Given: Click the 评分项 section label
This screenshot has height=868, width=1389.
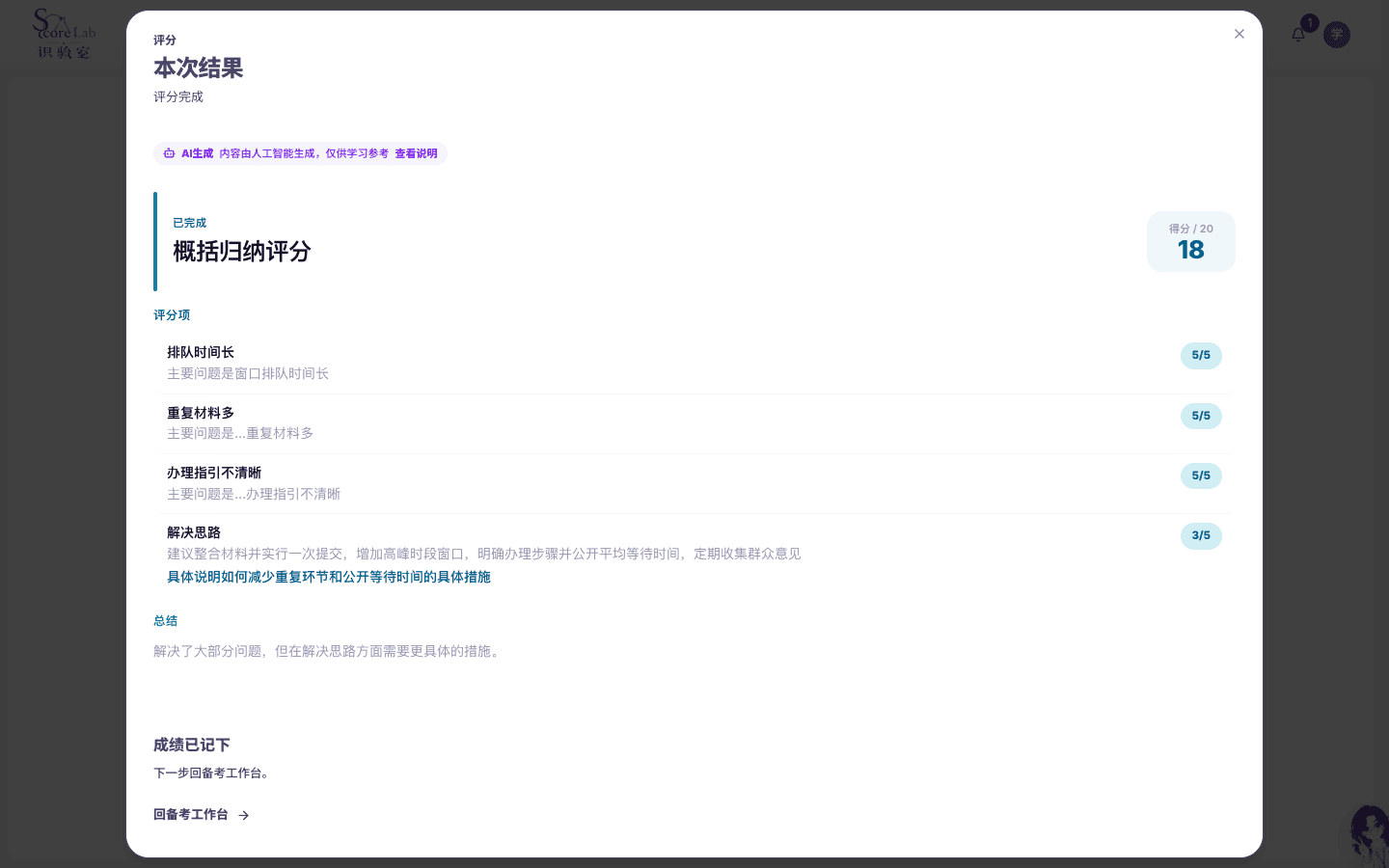Looking at the screenshot, I should click(172, 315).
